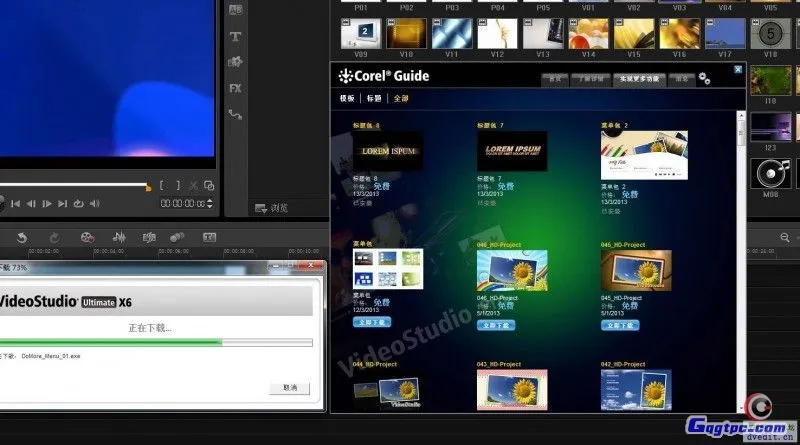Select the 042_HD-Project thumbnail
Viewport: 800px width, 445px height.
click(636, 390)
